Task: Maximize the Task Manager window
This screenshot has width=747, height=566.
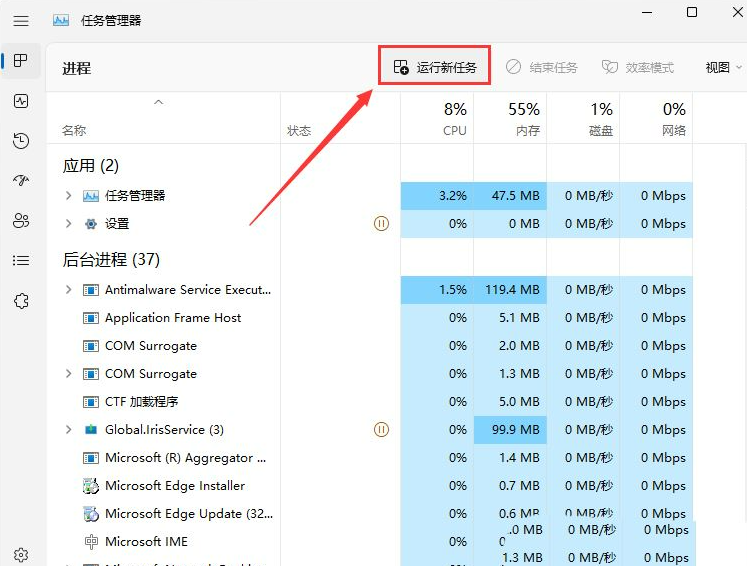Action: click(692, 12)
